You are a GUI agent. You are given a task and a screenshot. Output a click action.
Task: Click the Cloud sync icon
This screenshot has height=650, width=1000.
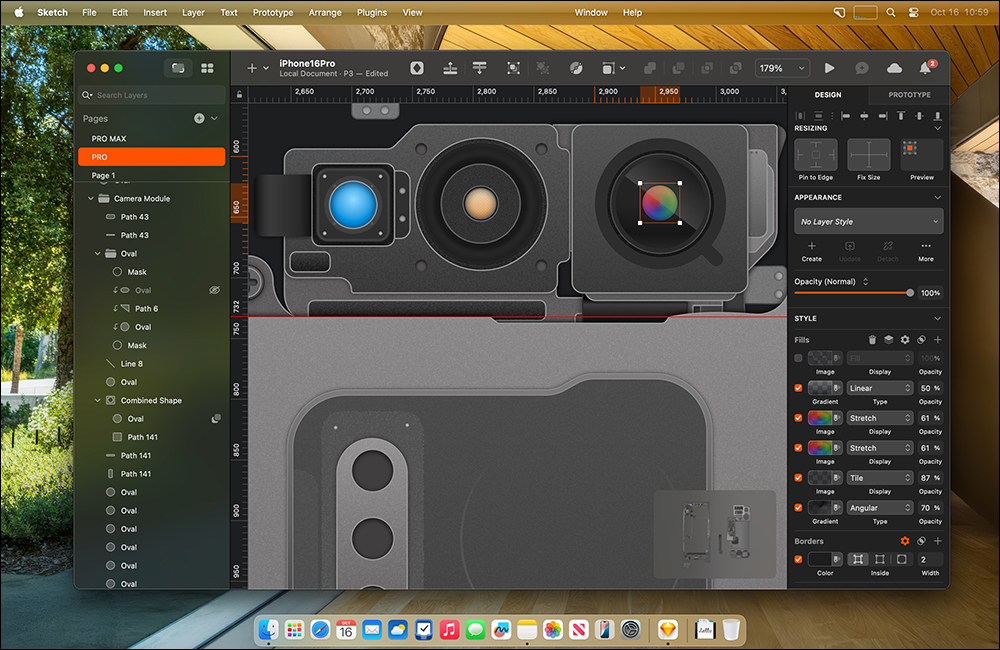(894, 68)
